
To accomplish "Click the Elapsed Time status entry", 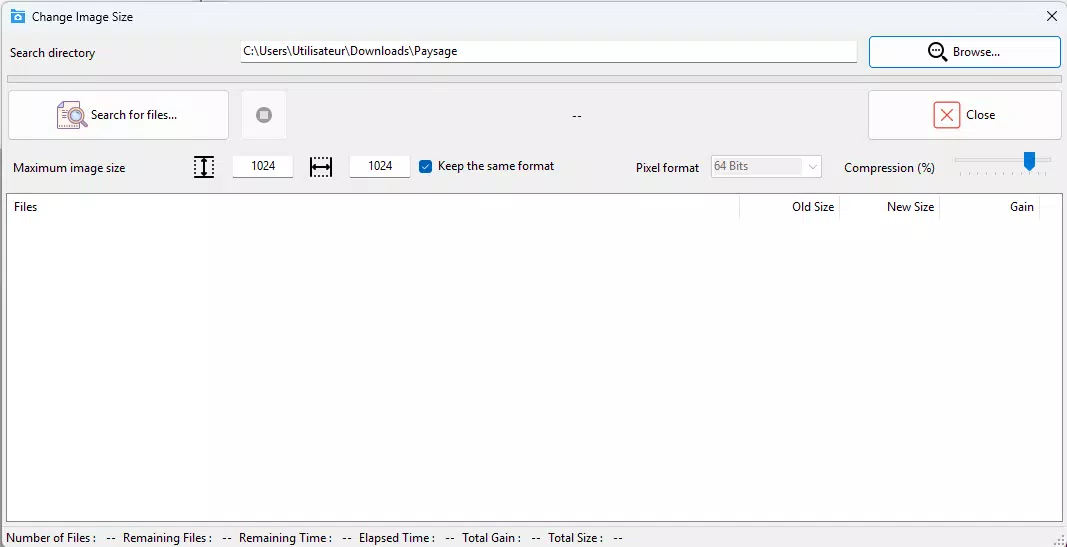I will [406, 537].
